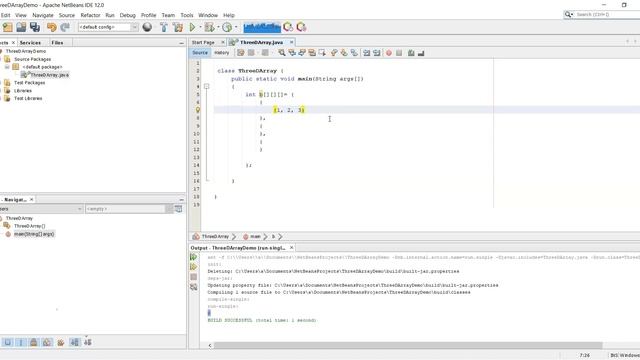Open the Debug Project dropdown arrow
The image size is (640, 360).
pyautogui.click(x=218, y=27)
